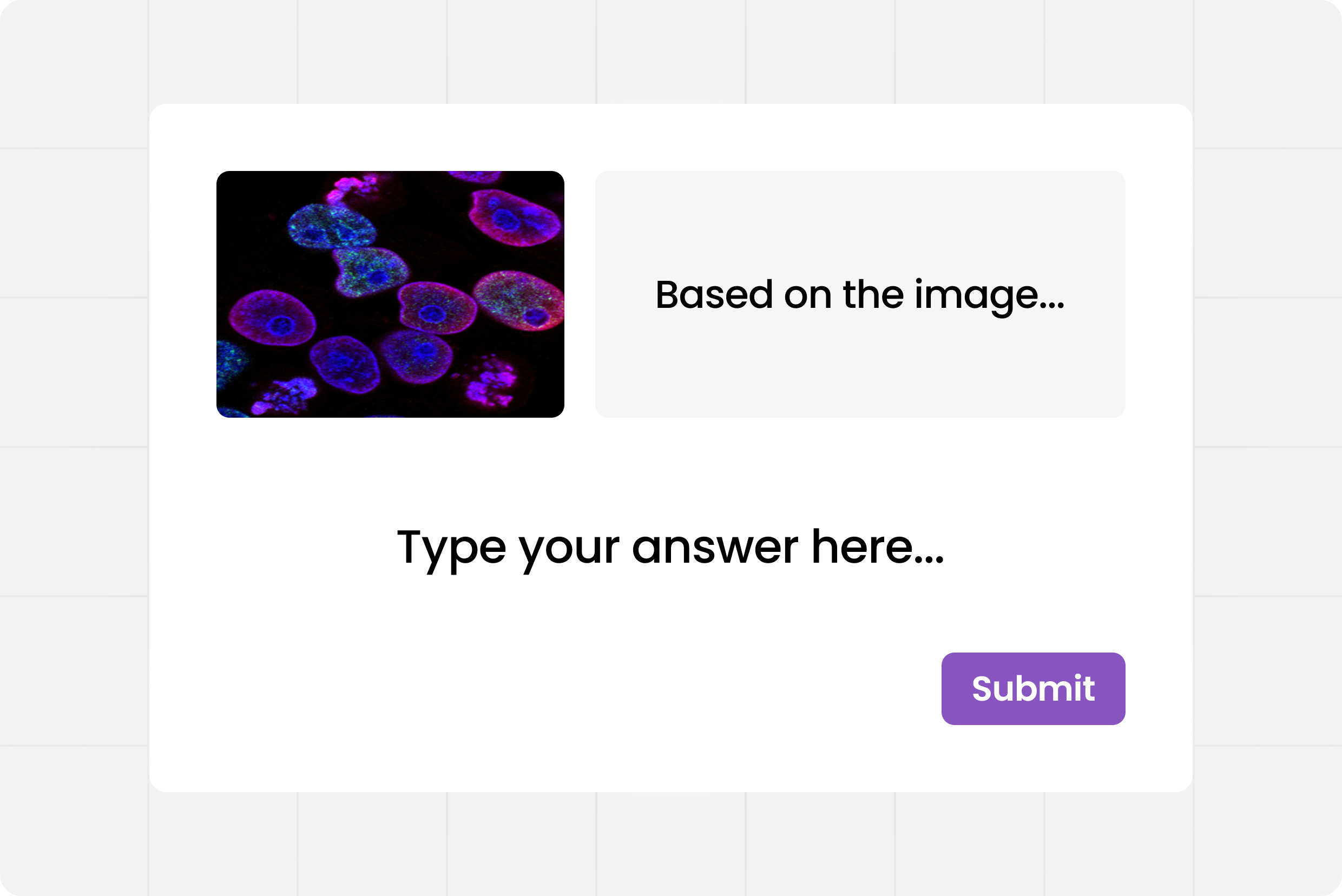The width and height of the screenshot is (1342, 896).
Task: Click the empty gray area below the prompt text
Action: 860,371
